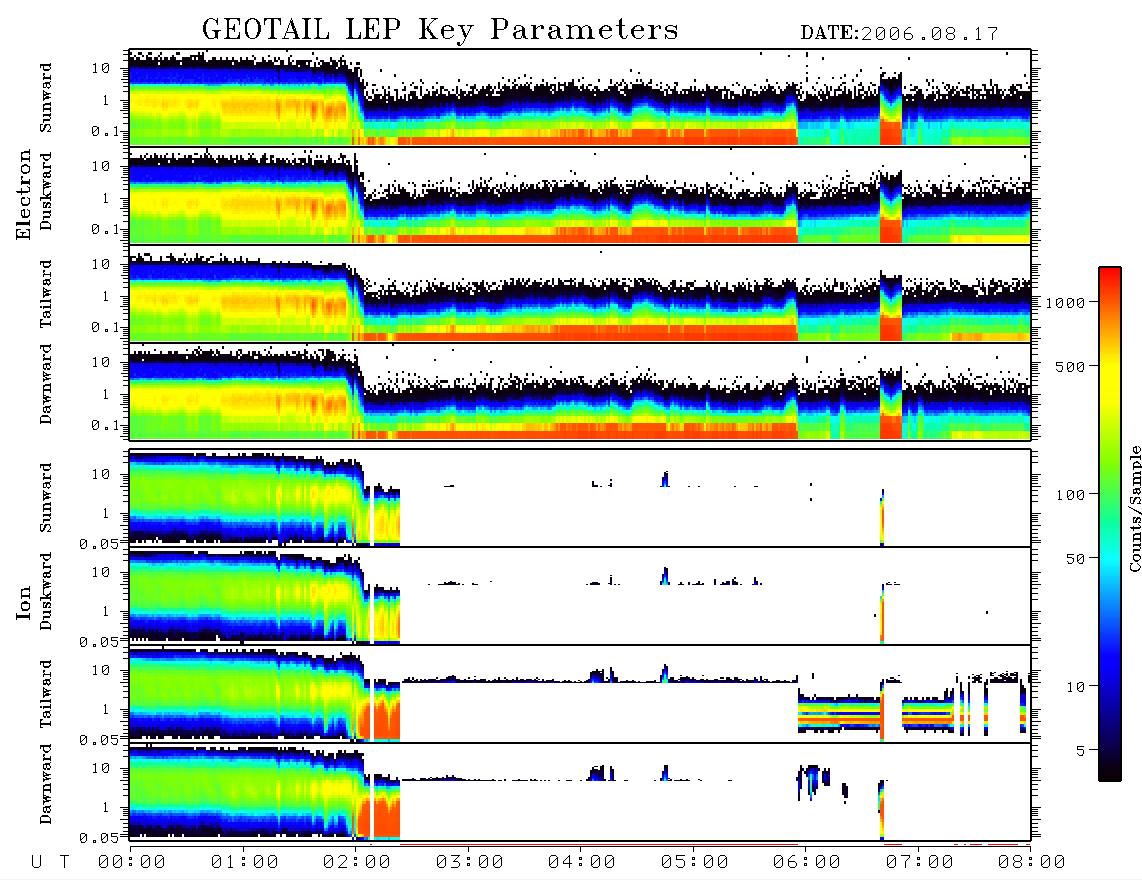
Task: Select the Ion Dawnward panel label
Action: tap(46, 784)
